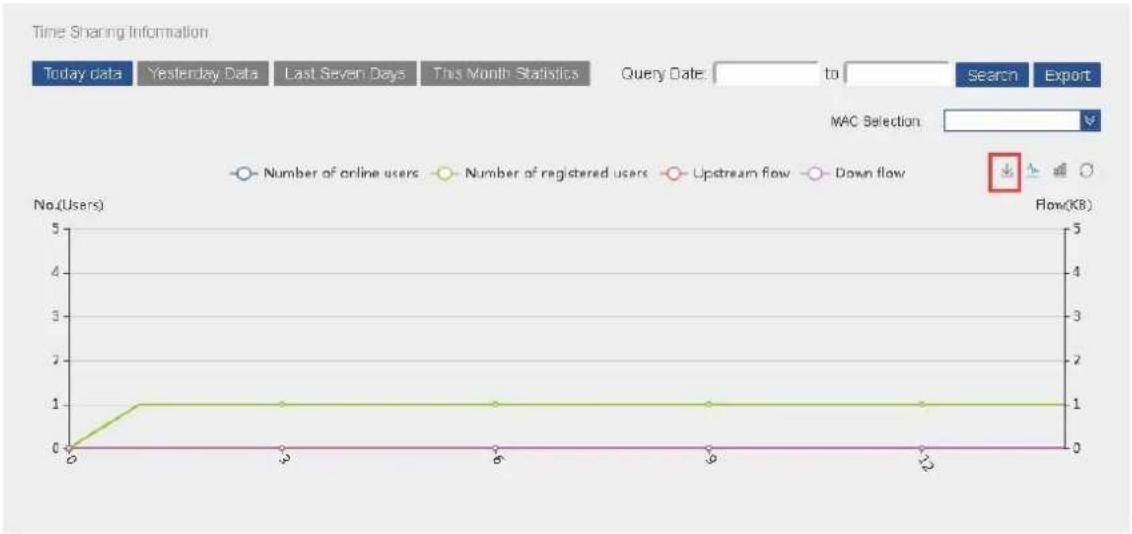Viewport: 1132px width, 534px height.
Task: Switch chart to line view icon
Action: click(1033, 171)
